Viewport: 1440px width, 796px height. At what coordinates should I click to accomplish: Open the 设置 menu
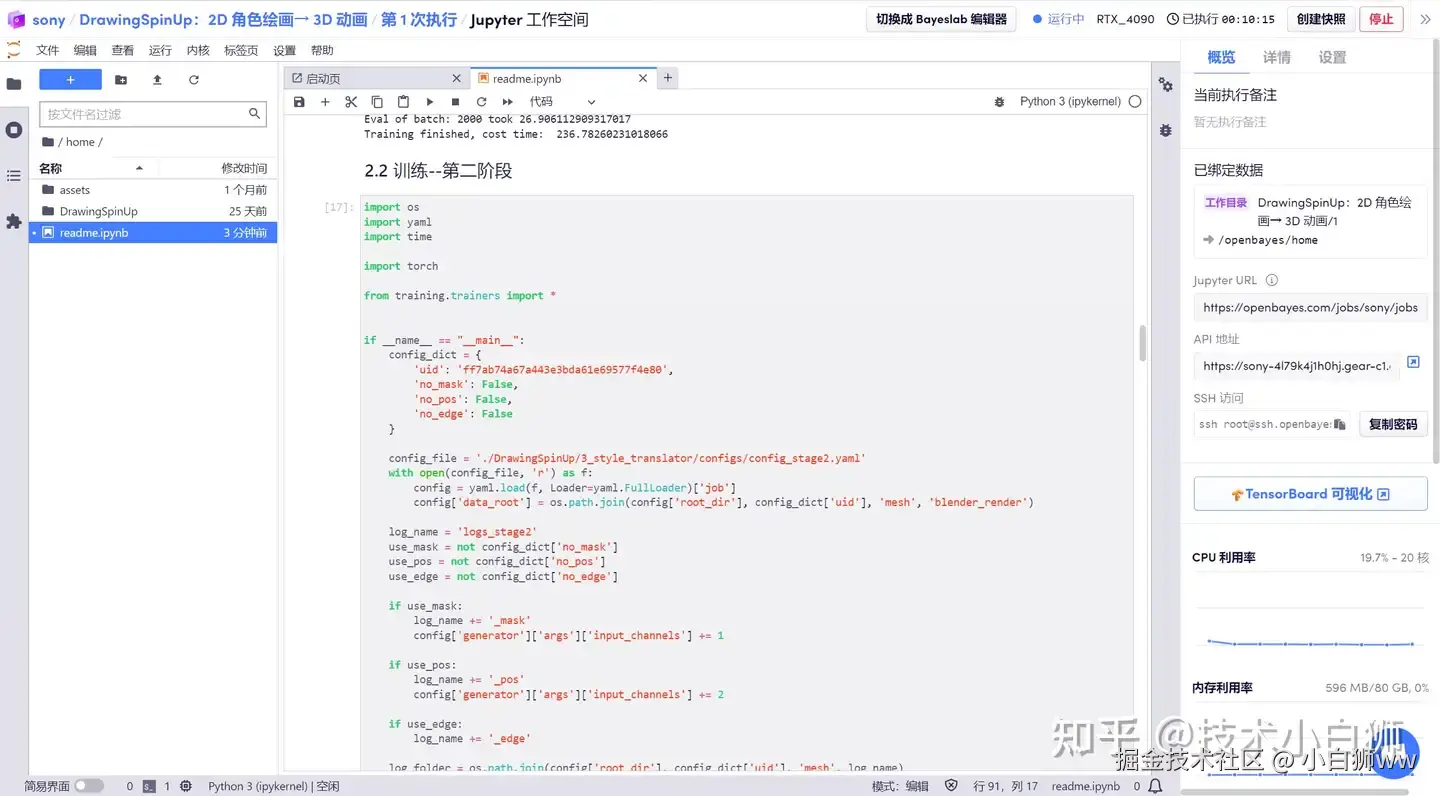[x=285, y=50]
